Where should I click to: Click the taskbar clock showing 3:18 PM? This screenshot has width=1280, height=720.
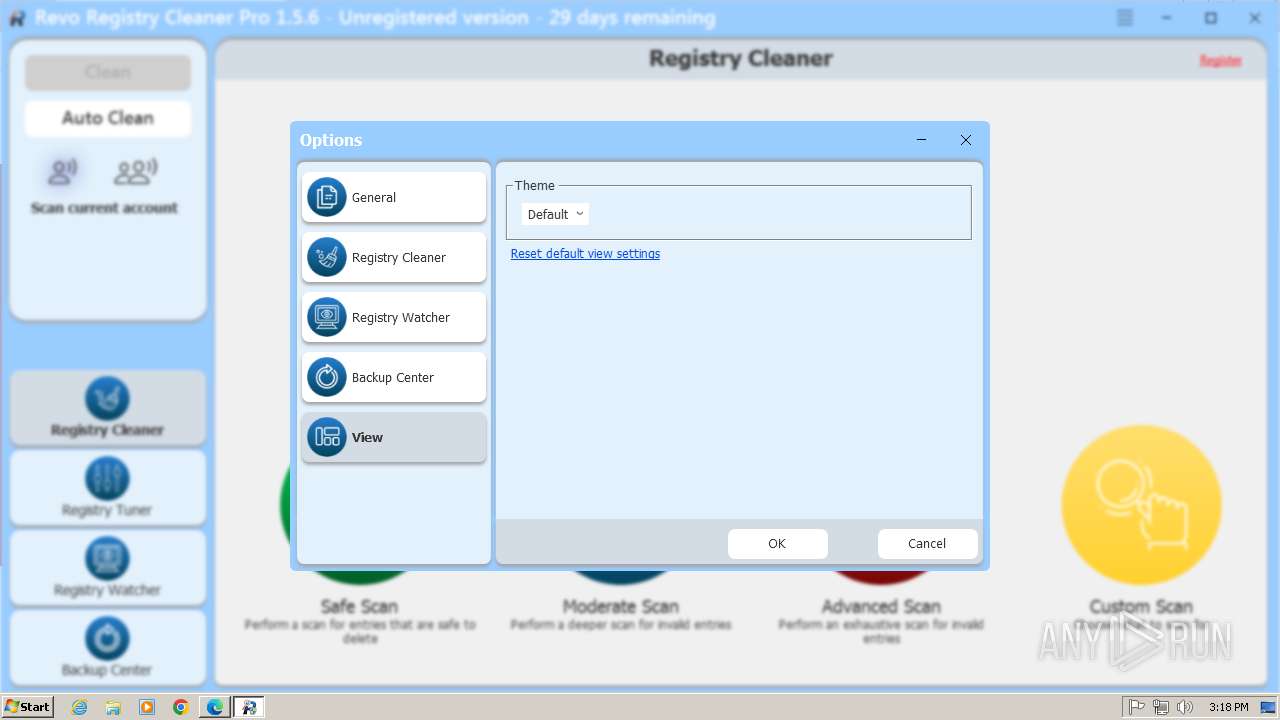(x=1228, y=707)
